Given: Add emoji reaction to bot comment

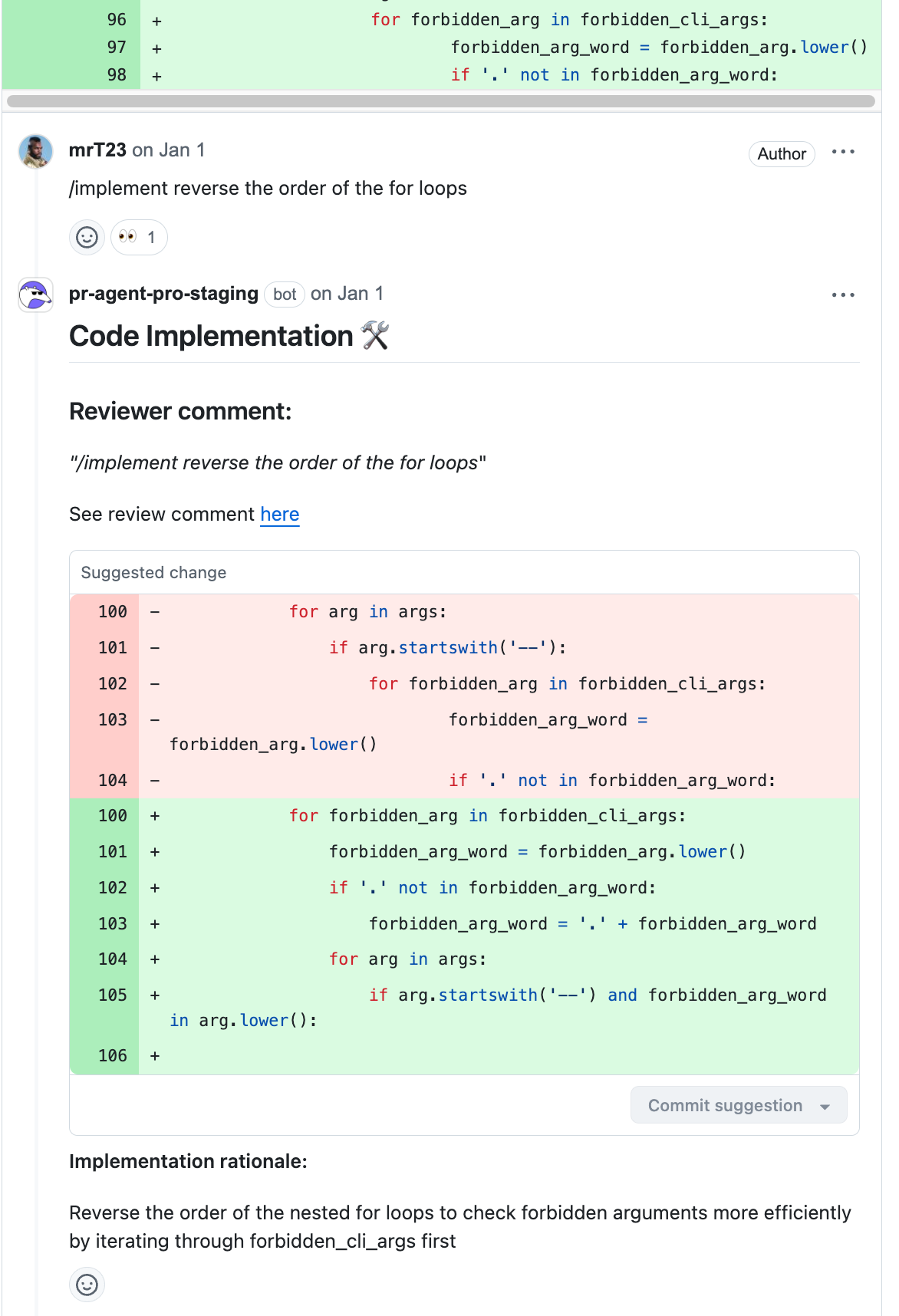Looking at the screenshot, I should 87,1285.
